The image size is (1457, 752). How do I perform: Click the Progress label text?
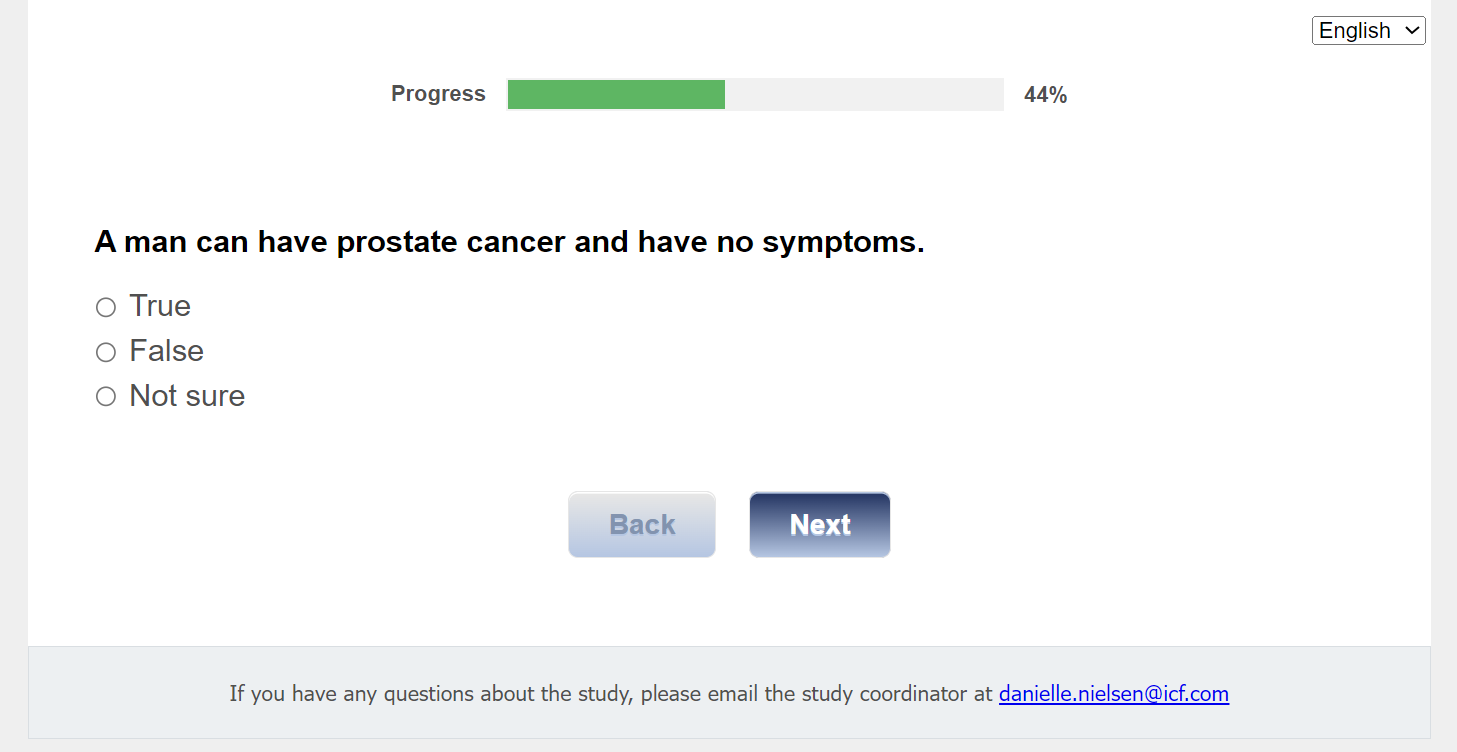point(438,94)
